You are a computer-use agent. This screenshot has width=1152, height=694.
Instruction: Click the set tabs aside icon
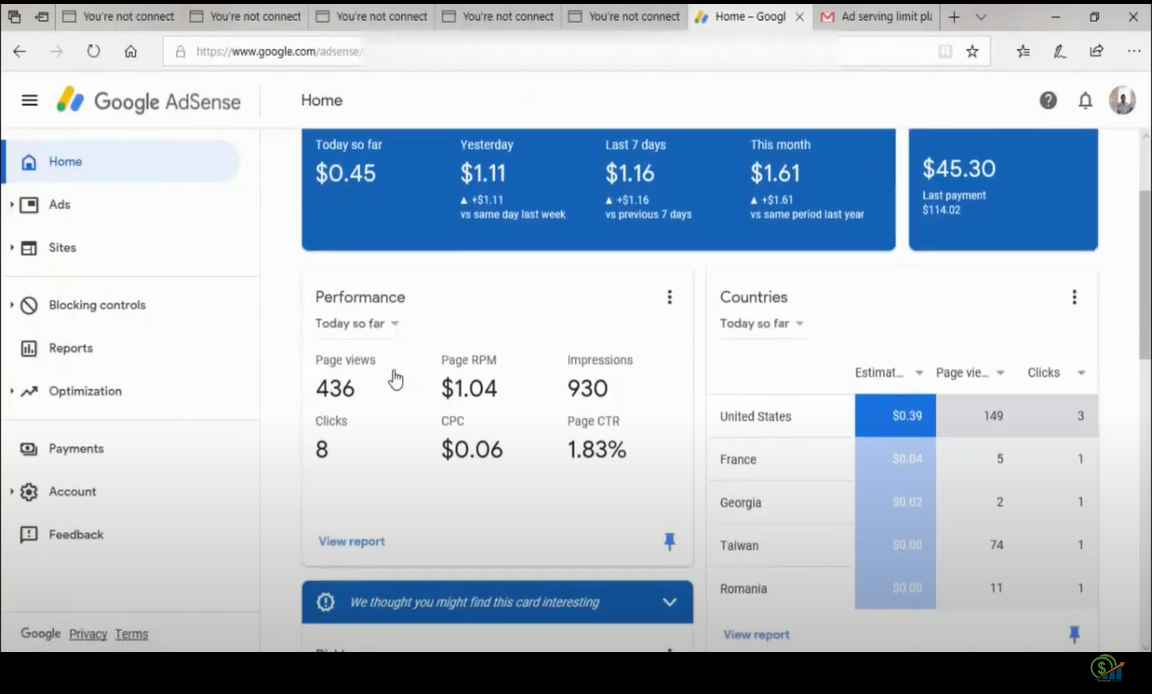coord(41,16)
